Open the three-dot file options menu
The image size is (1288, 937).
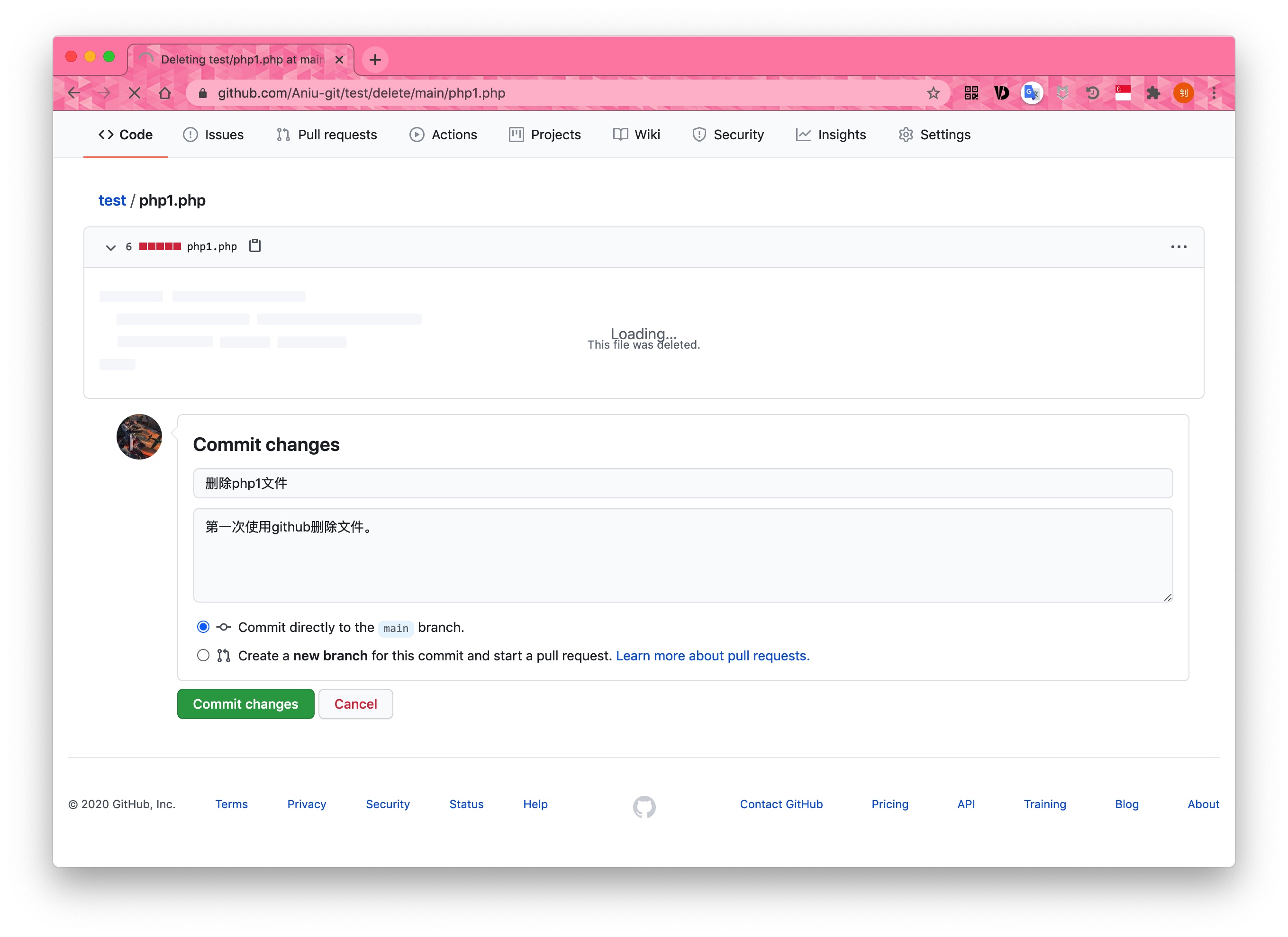coord(1179,247)
